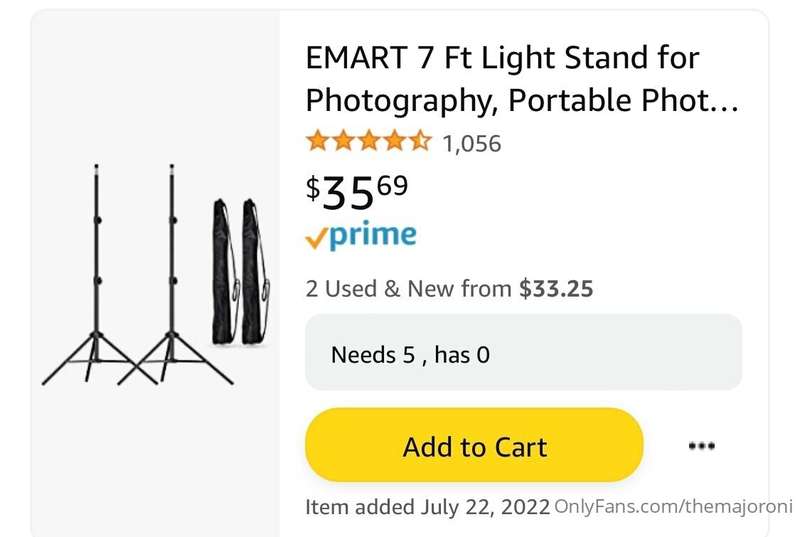The width and height of the screenshot is (800, 537).
Task: Click the Item added July 22, 2022 text
Action: click(427, 507)
